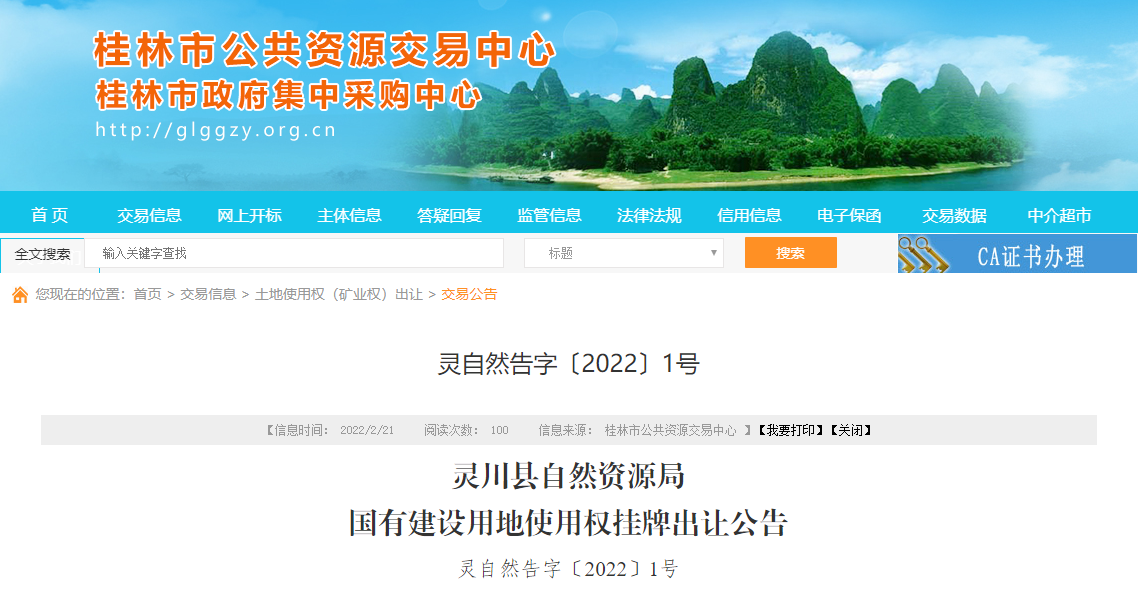Open 法律法规 navigation item
Screen dimensions: 1138x598
[x=649, y=215]
